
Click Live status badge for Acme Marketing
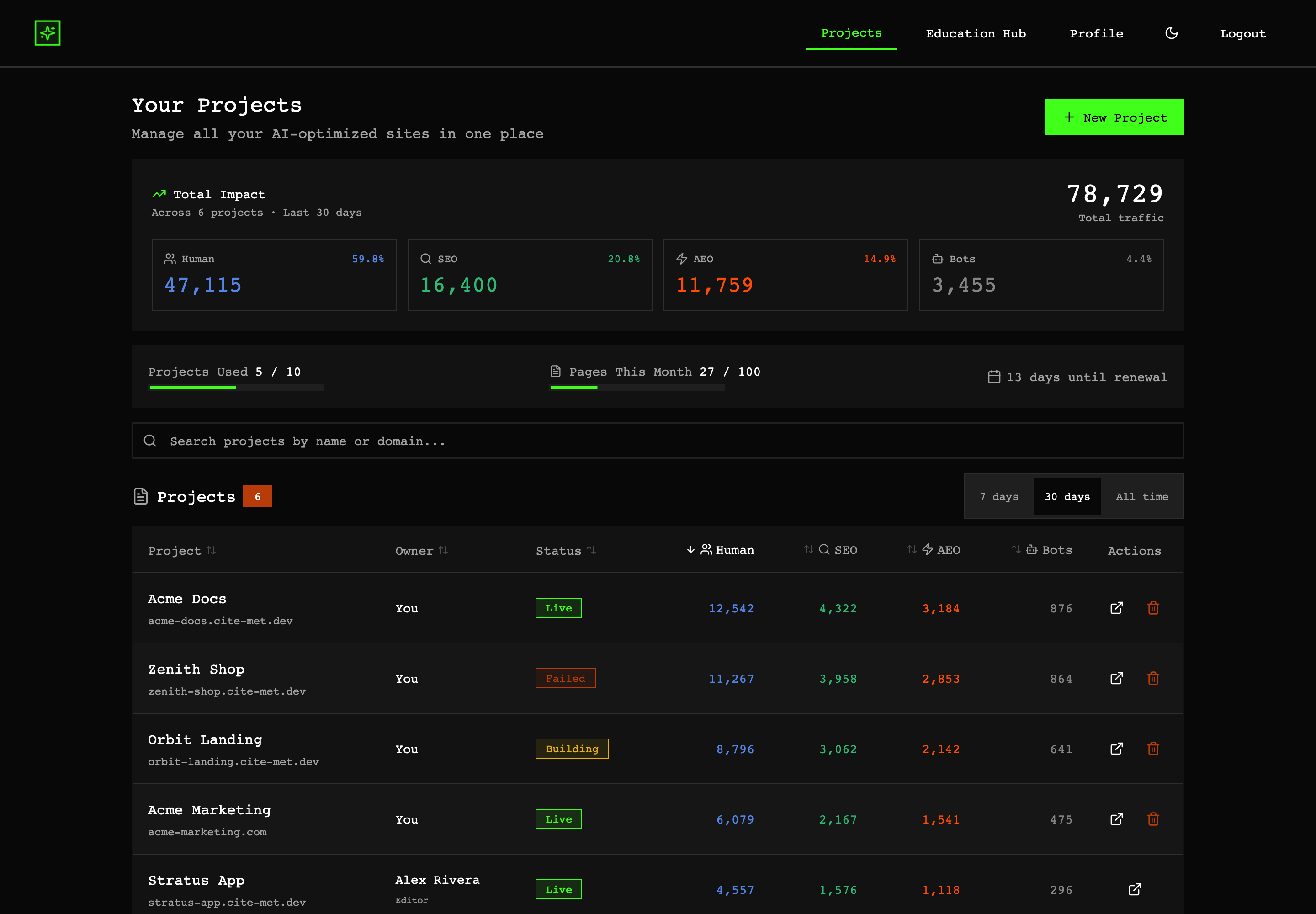tap(558, 819)
